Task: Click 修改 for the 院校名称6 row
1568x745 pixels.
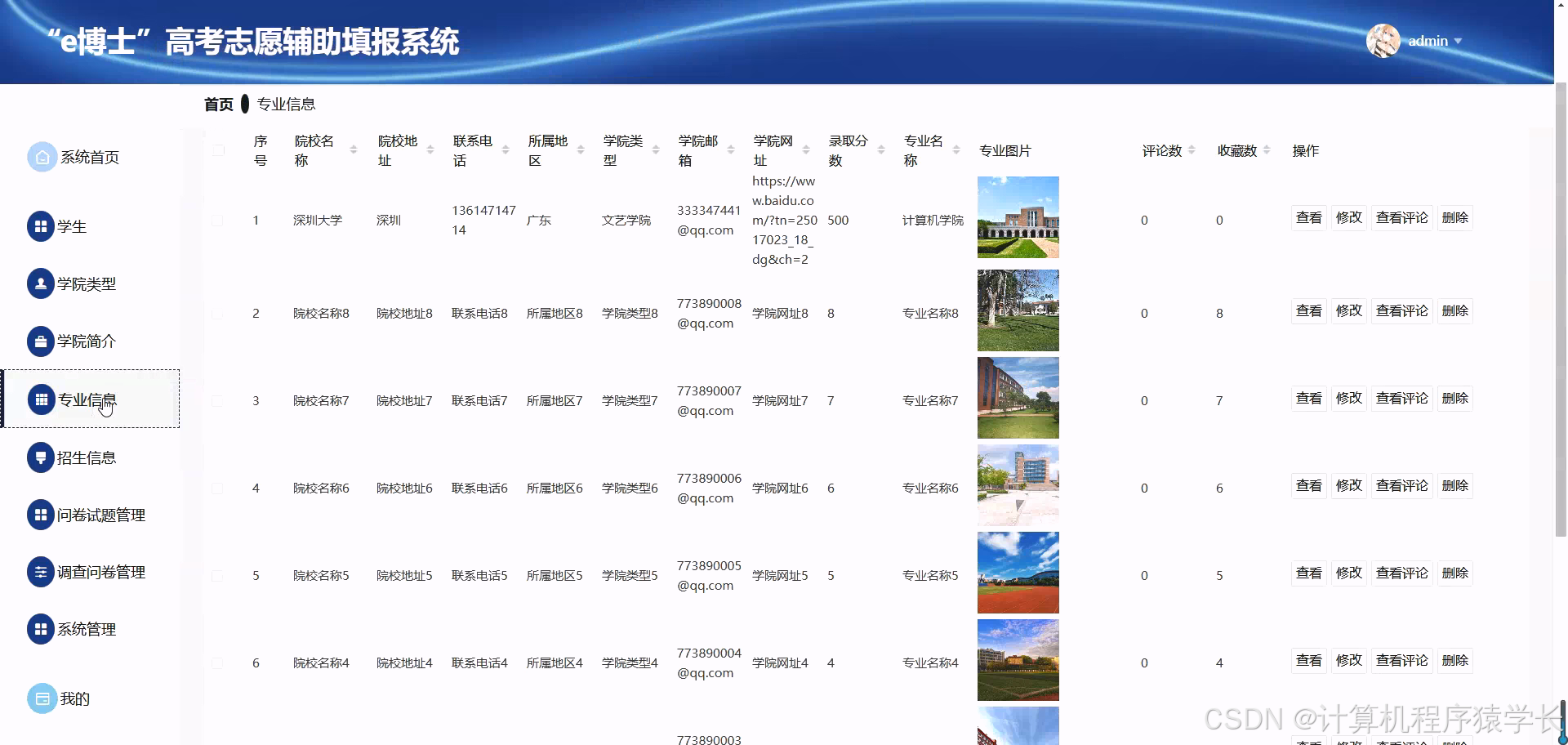Action: pos(1349,486)
